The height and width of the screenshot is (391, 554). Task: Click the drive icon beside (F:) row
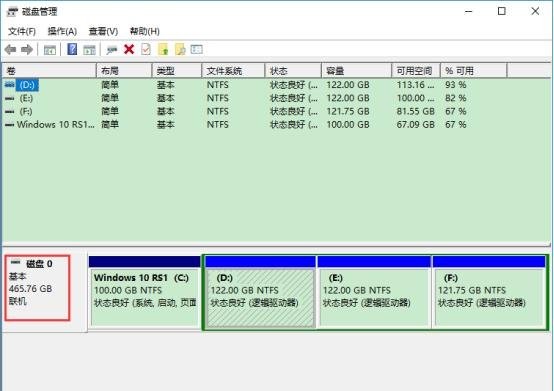point(10,112)
